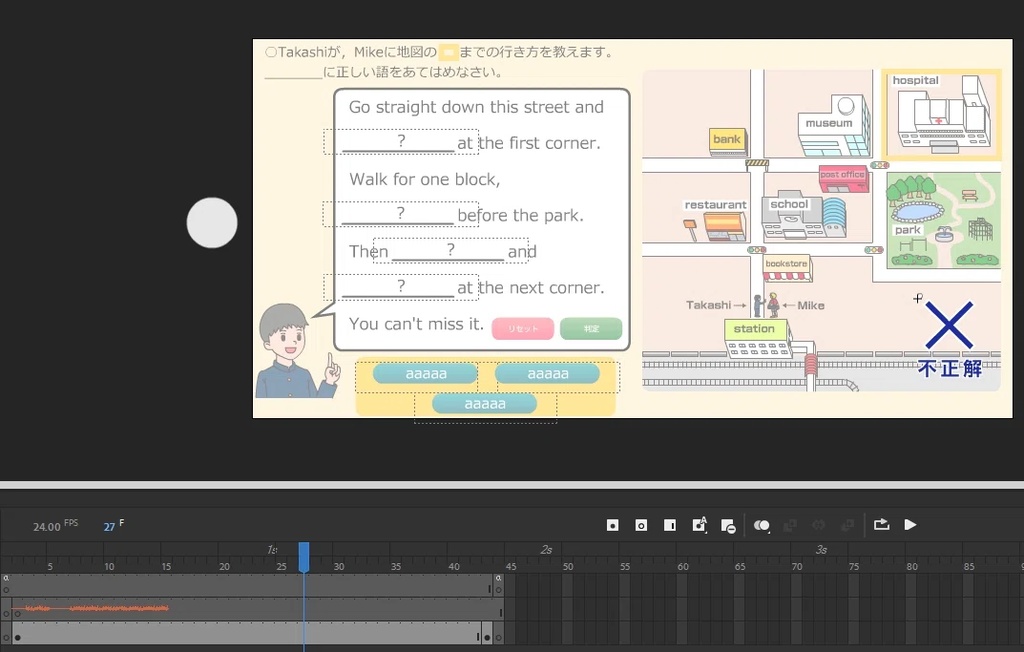Click the Create Shape Tween icon
This screenshot has height=652, width=1024.
coord(845,525)
